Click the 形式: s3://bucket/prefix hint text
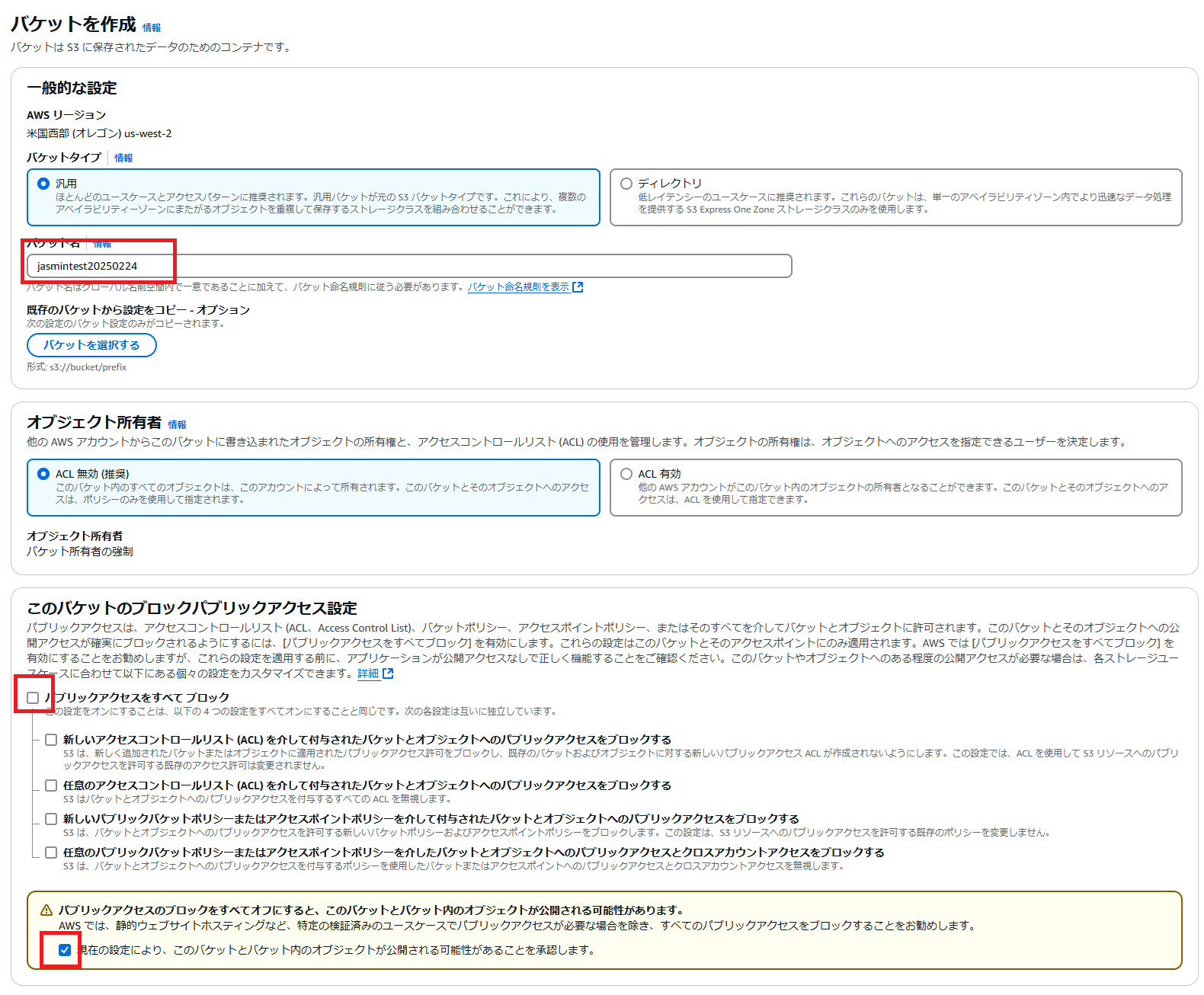This screenshot has height=995, width=1204. tap(76, 367)
